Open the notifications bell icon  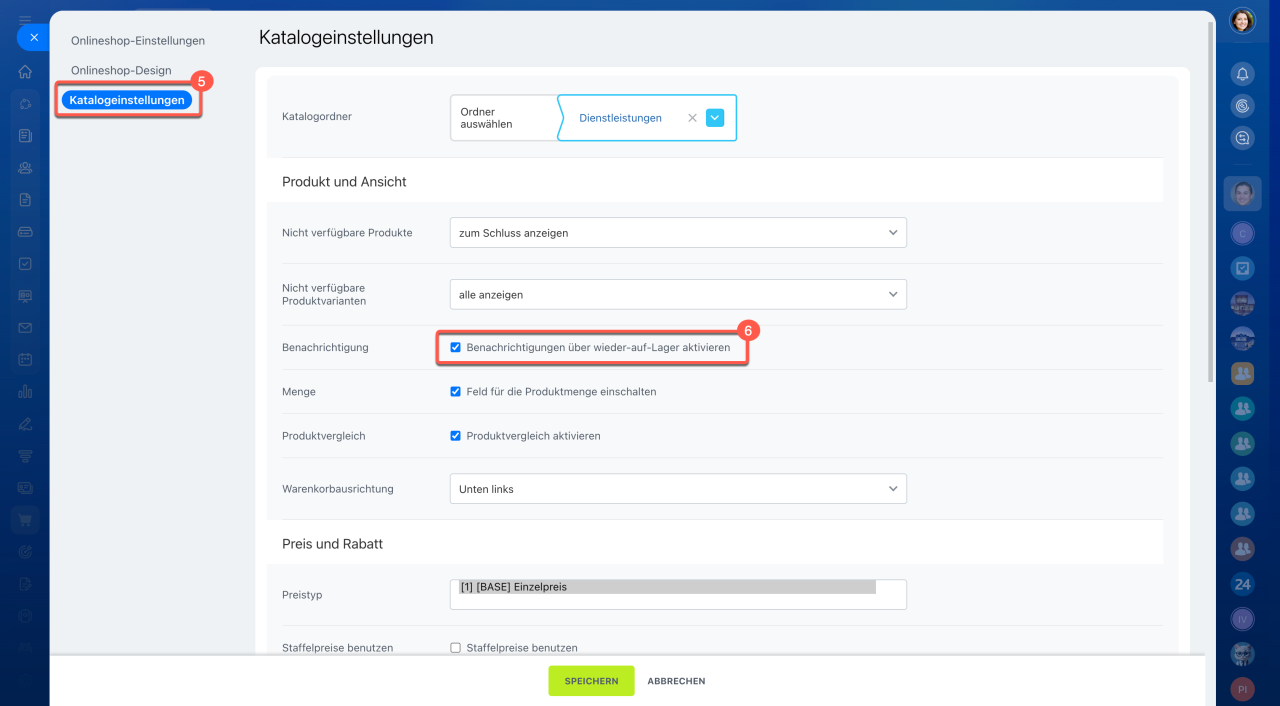pyautogui.click(x=1242, y=73)
